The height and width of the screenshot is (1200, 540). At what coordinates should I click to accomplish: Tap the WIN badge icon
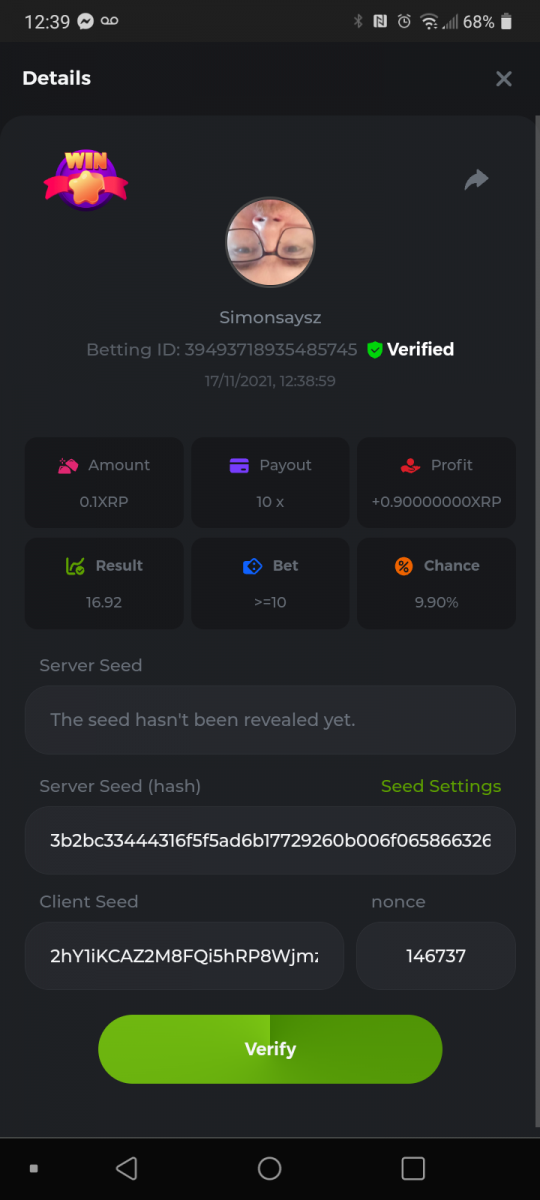86,179
